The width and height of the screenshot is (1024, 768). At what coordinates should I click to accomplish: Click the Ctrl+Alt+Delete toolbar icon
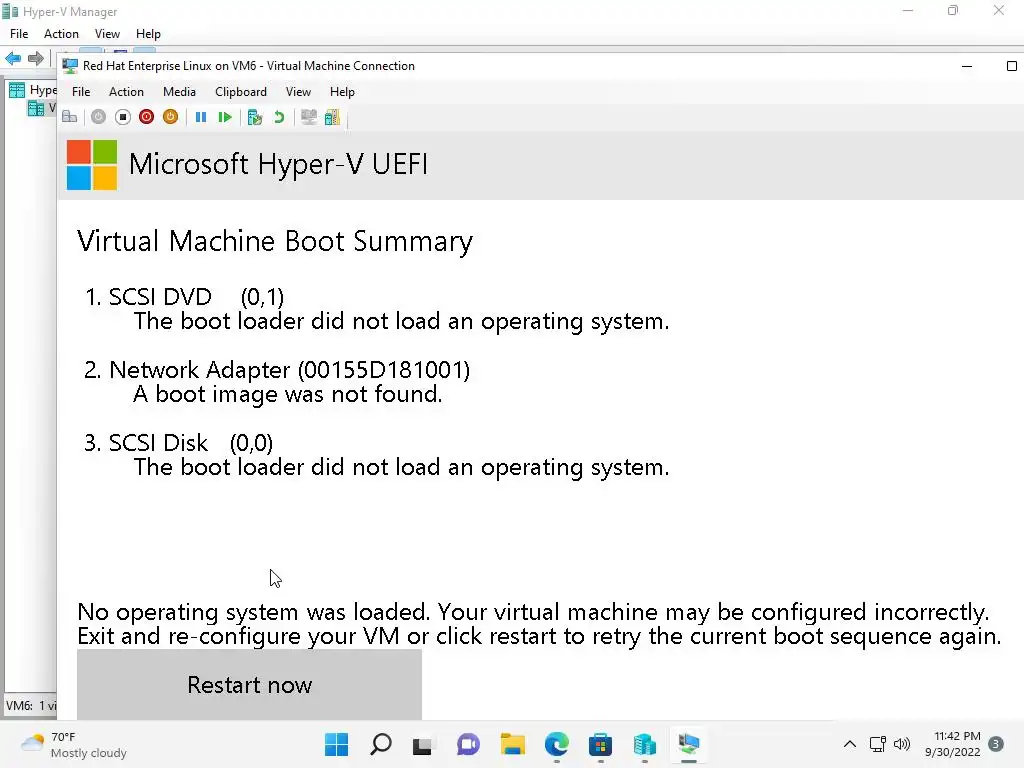(70, 117)
